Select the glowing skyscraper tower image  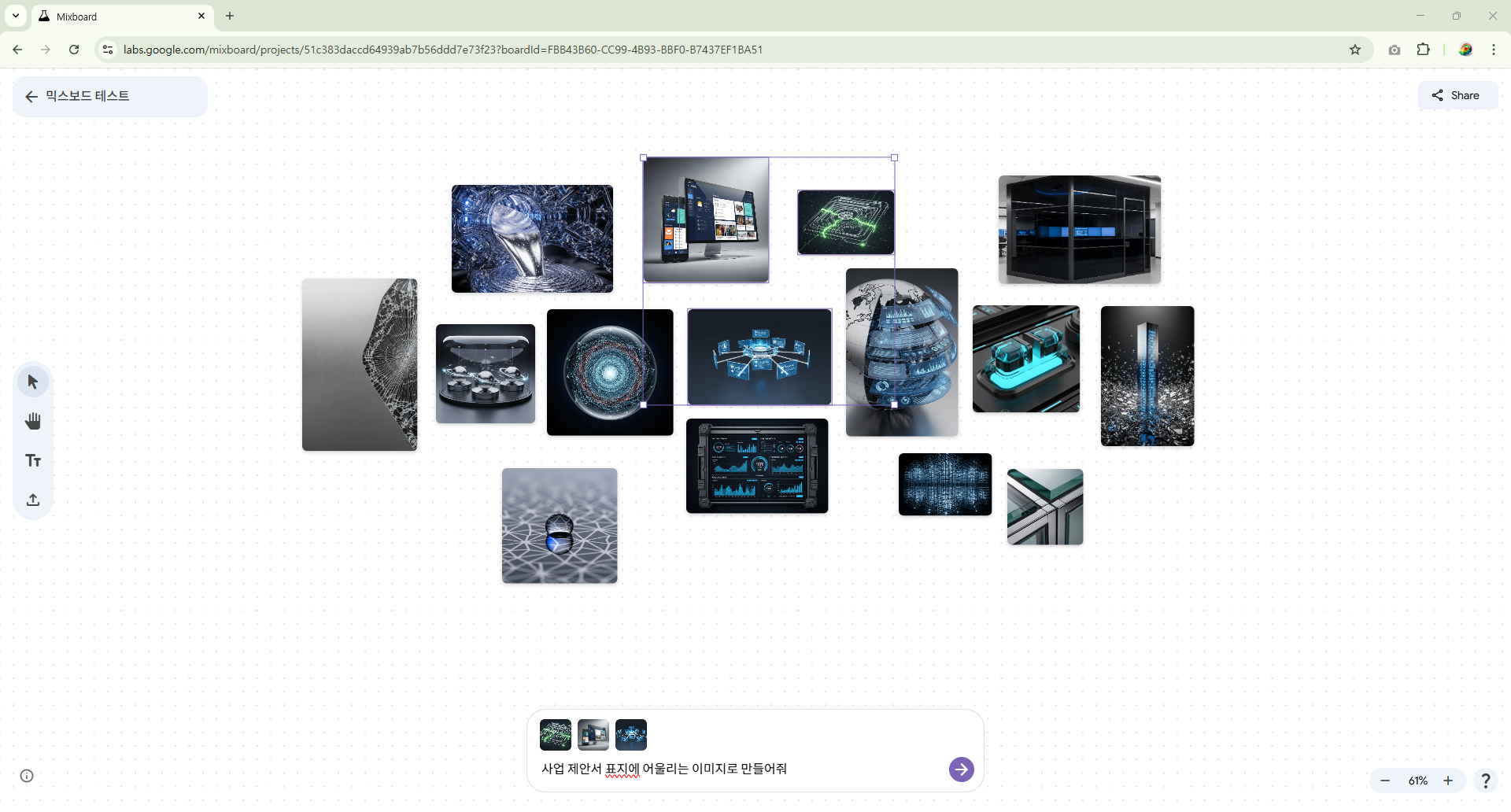pyautogui.click(x=1147, y=376)
